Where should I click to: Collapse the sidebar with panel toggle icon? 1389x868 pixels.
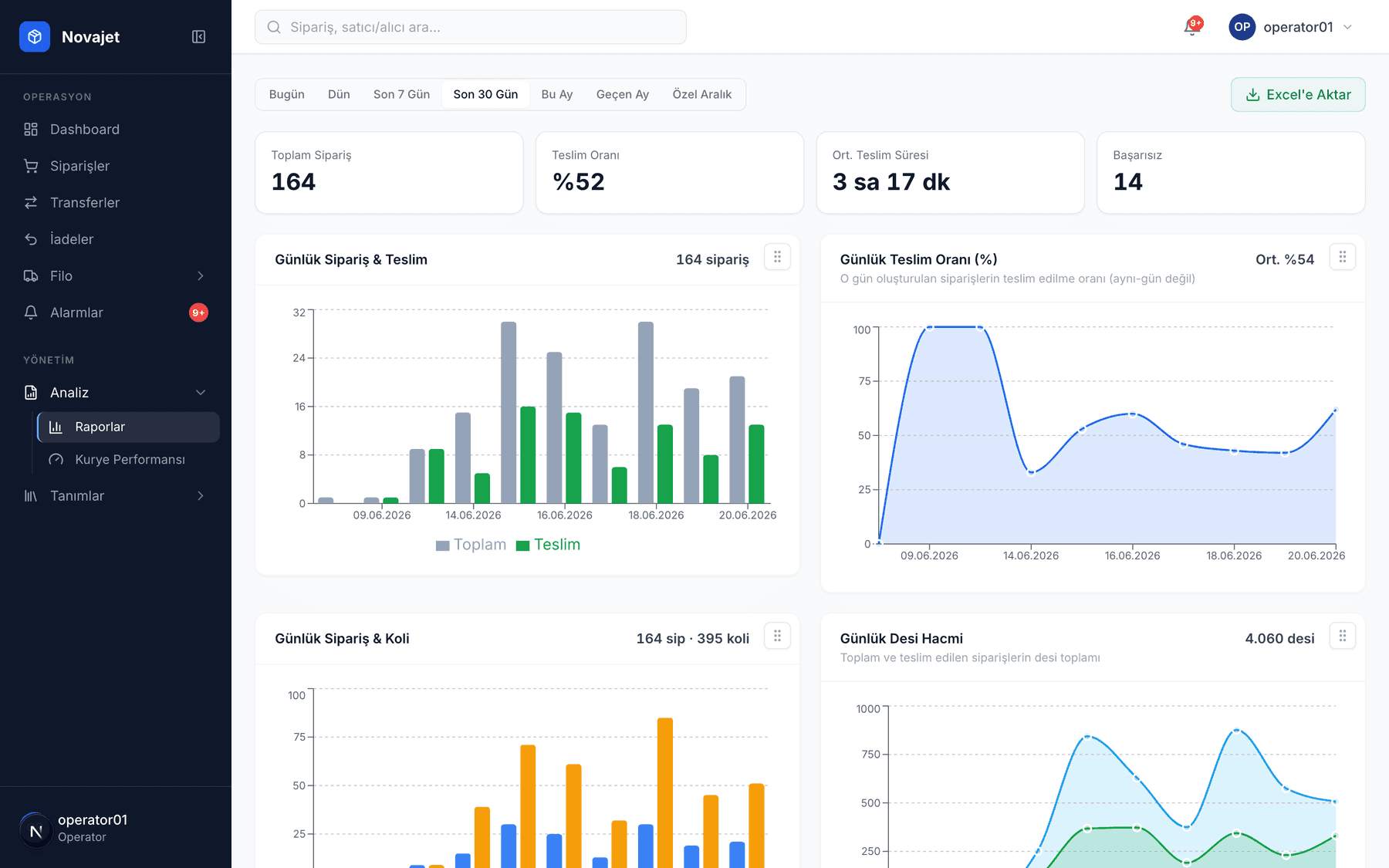tap(198, 36)
